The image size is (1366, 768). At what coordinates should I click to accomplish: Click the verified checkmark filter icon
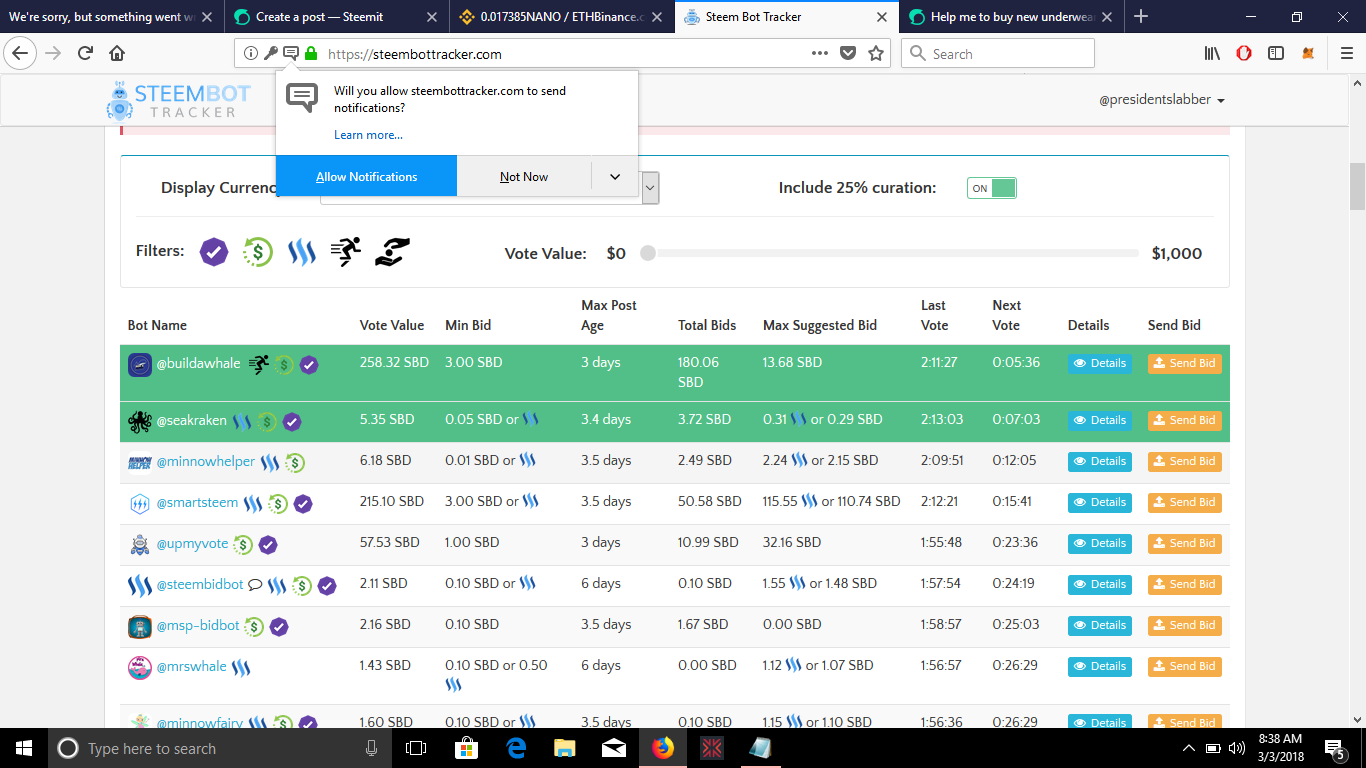point(214,252)
